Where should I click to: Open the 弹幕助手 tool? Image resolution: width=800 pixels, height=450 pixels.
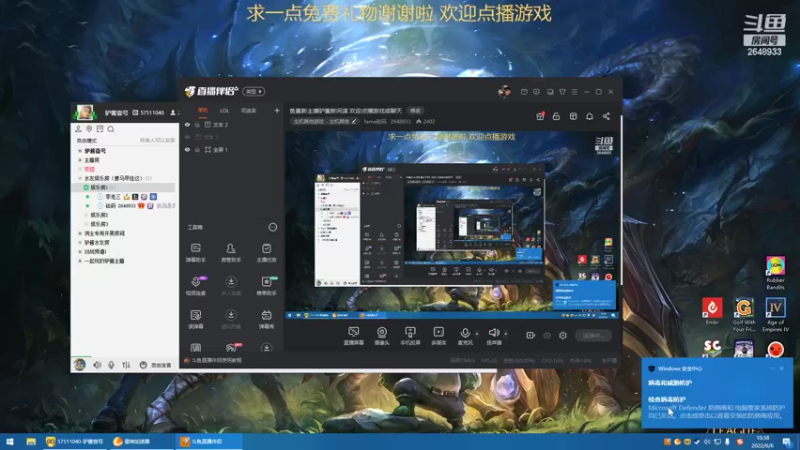point(195,253)
